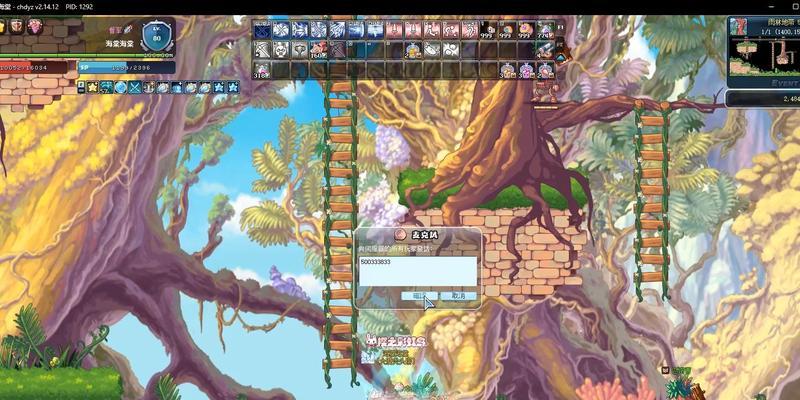The width and height of the screenshot is (800, 400).
Task: Activate the first pink running-figure skill
Action: (432, 30)
